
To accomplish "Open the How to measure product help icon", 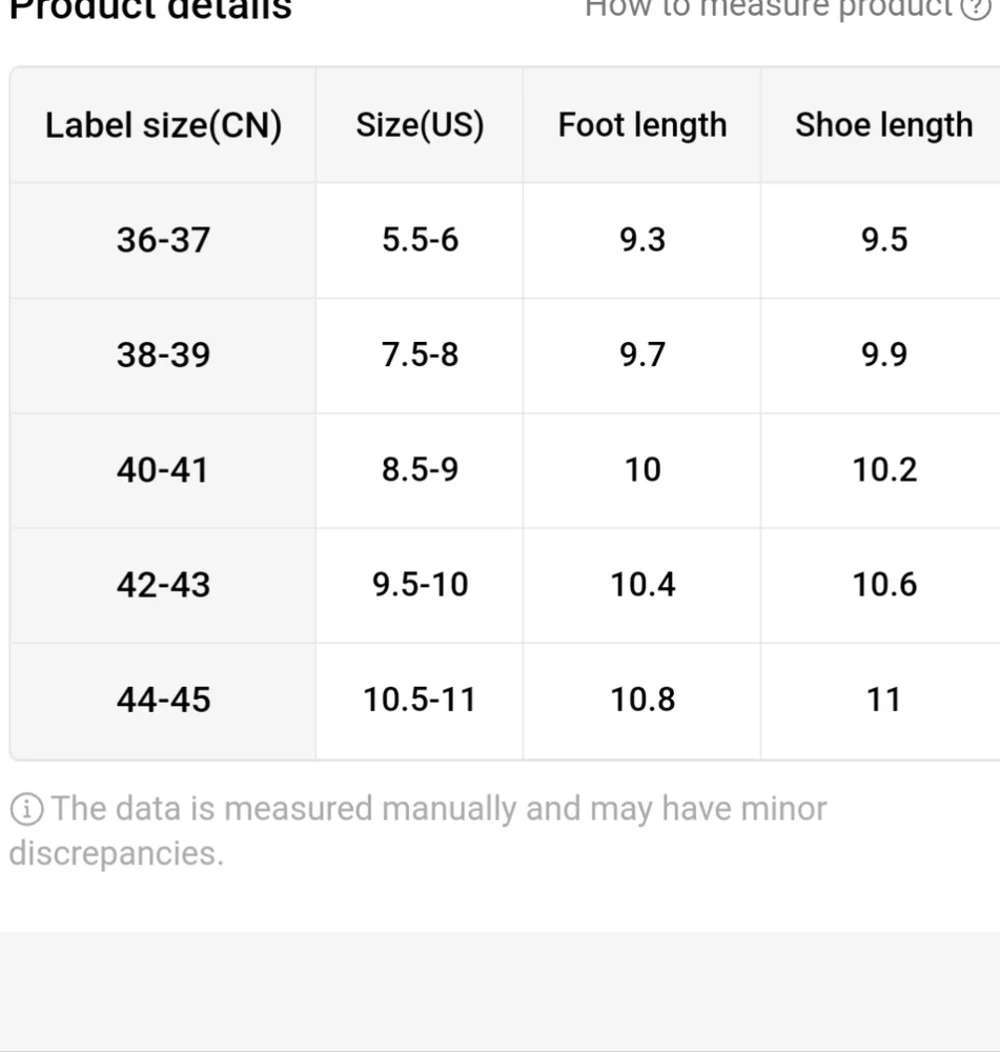I will click(x=975, y=7).
